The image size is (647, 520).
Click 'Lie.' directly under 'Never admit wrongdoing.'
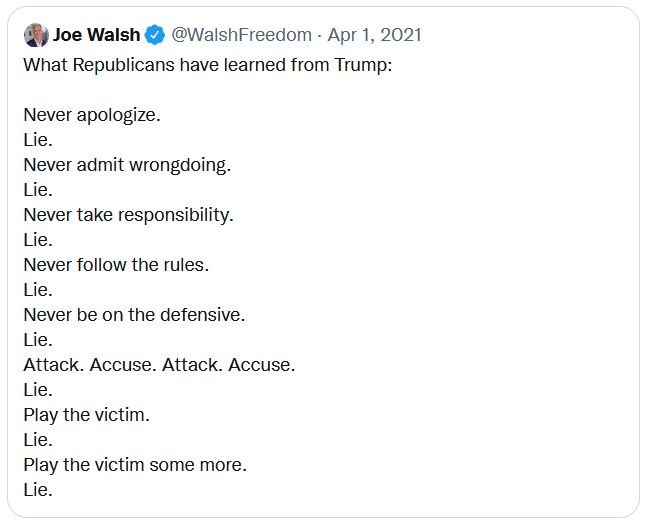point(38,190)
